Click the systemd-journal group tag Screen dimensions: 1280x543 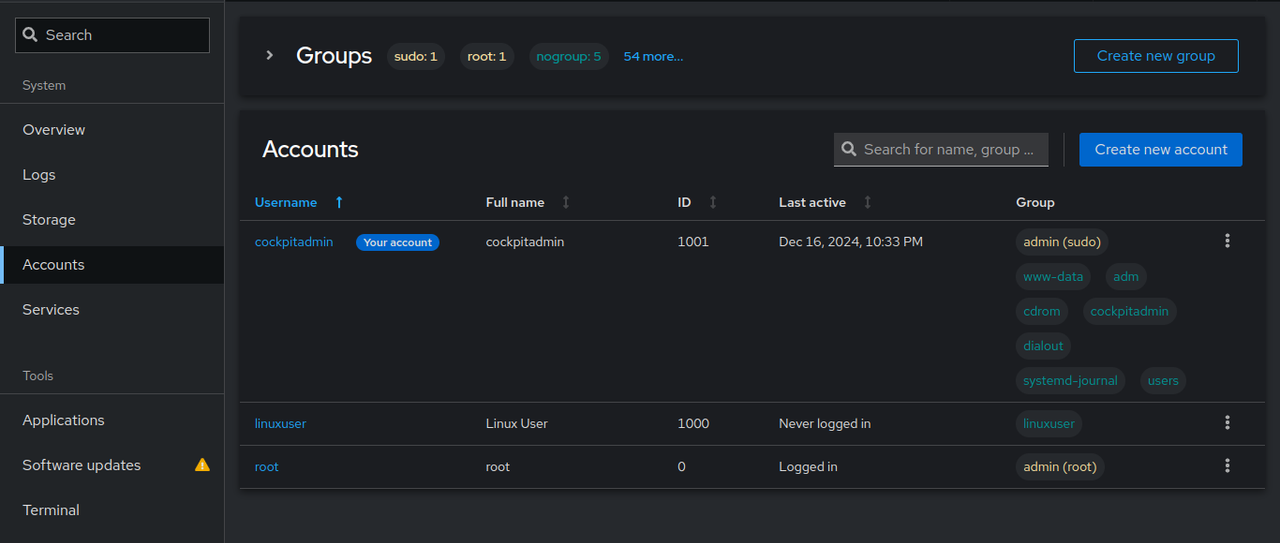coord(1070,381)
